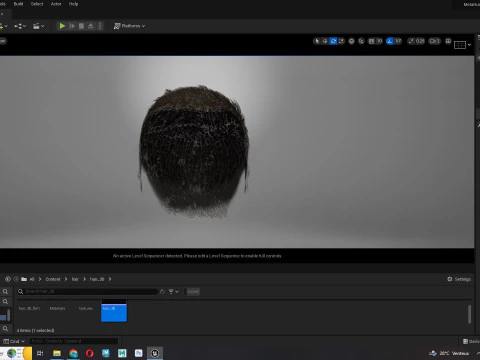Change rotation snap angle value

pyautogui.click(x=398, y=41)
